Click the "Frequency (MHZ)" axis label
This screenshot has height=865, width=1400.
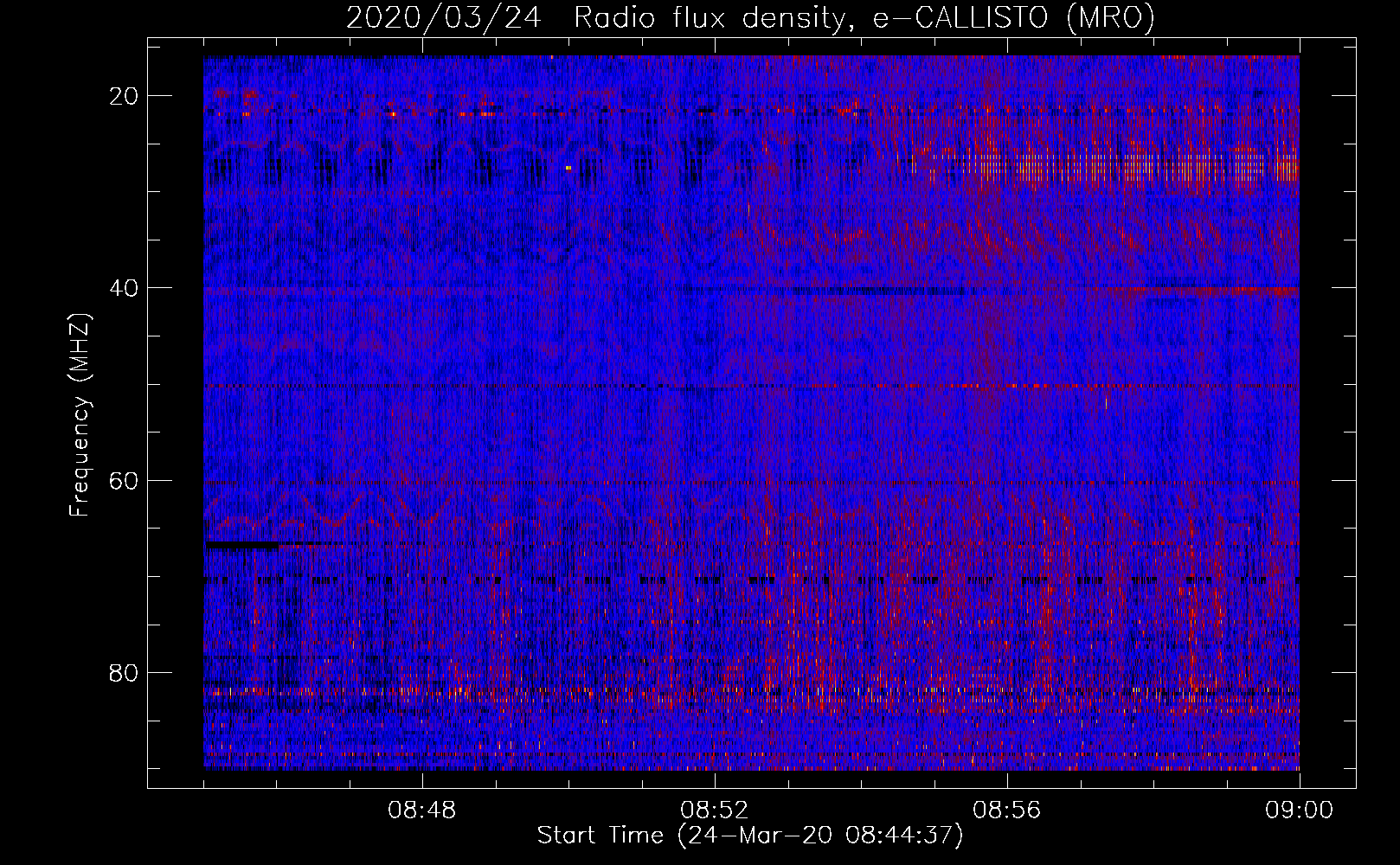tap(80, 414)
